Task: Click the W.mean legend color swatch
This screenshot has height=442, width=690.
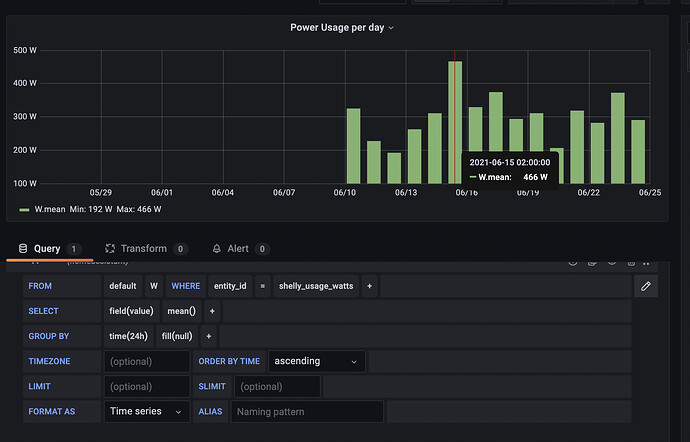Action: click(x=24, y=210)
